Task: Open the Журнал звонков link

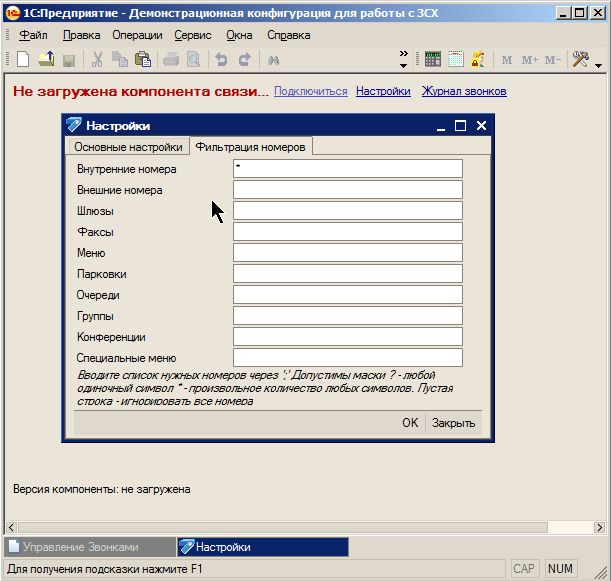Action: point(463,91)
